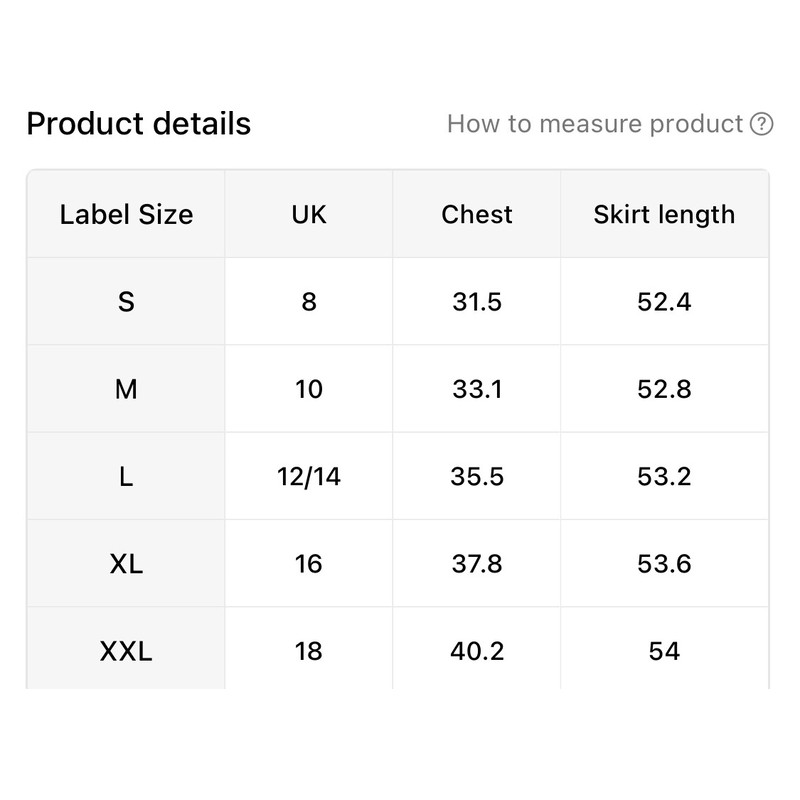
Task: Click the 40.2 chest measurement cell
Action: tap(477, 652)
